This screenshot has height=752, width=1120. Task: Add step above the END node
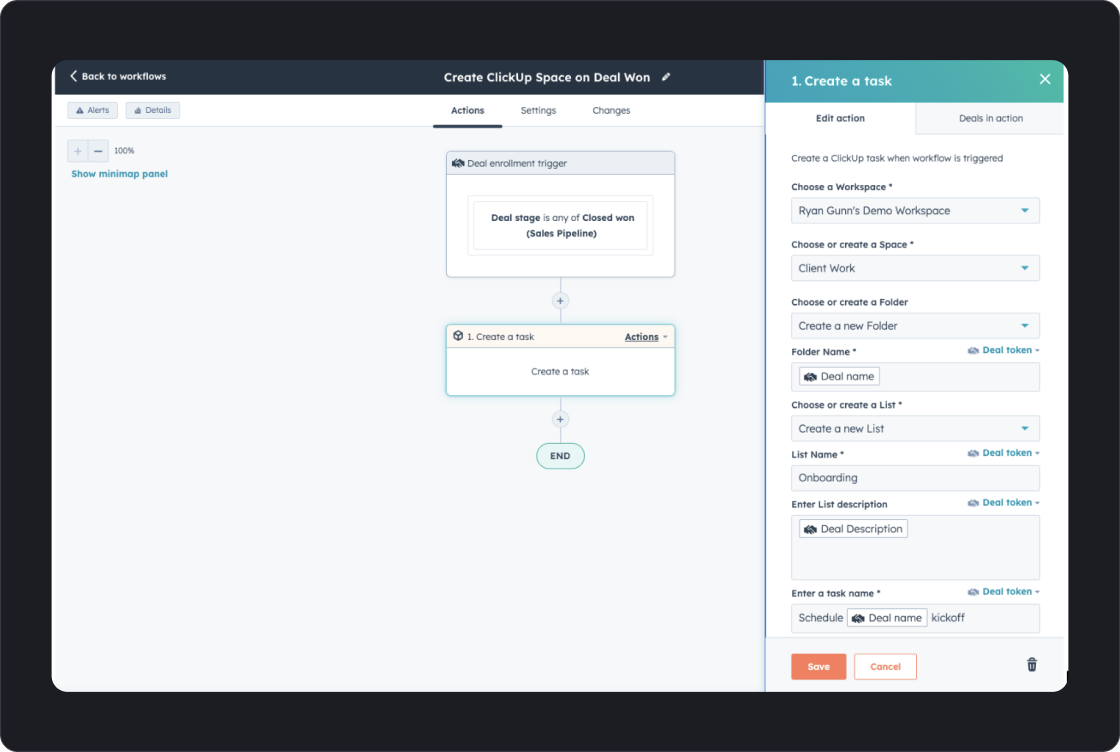click(560, 419)
